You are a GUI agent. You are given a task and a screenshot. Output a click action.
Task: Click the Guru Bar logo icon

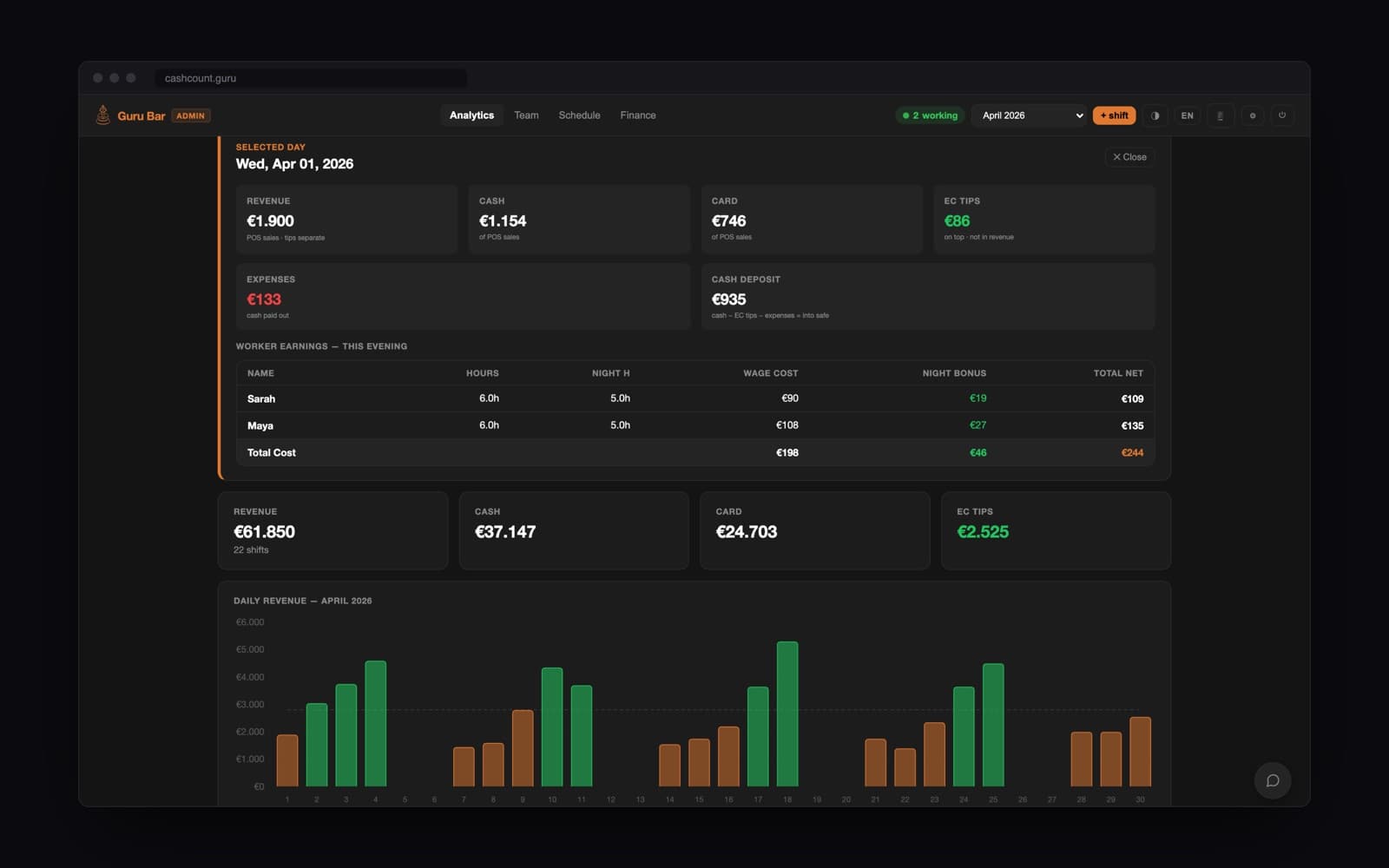tap(102, 115)
